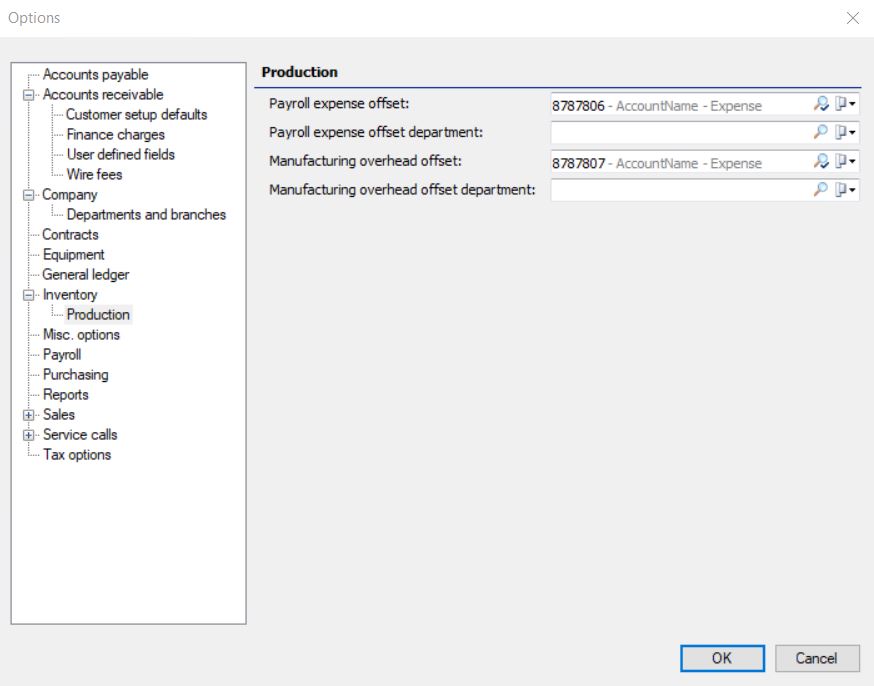
Task: Open flag dropdown for Manufacturing overhead offset department
Action: pos(845,189)
